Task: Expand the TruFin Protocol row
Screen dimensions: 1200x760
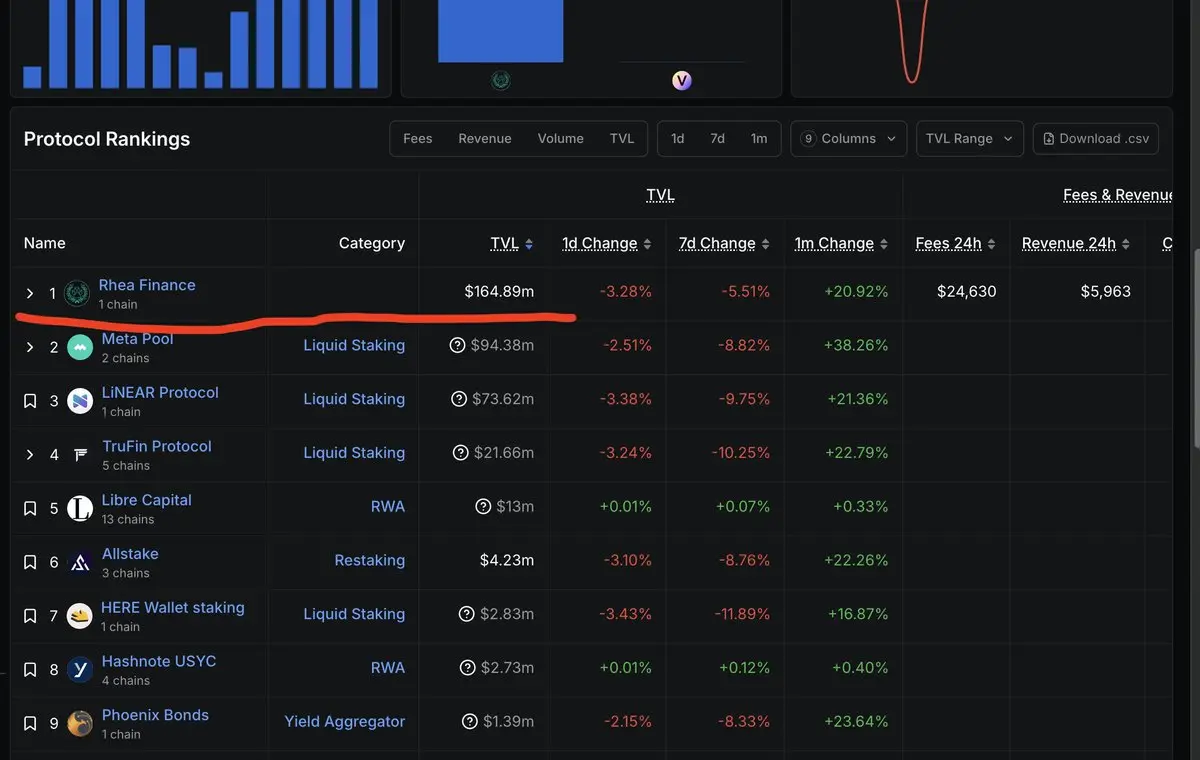Action: pyautogui.click(x=30, y=455)
